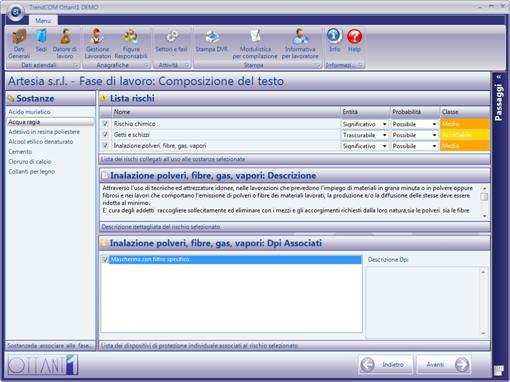Click the Lista rischi header icon

[x=104, y=99]
